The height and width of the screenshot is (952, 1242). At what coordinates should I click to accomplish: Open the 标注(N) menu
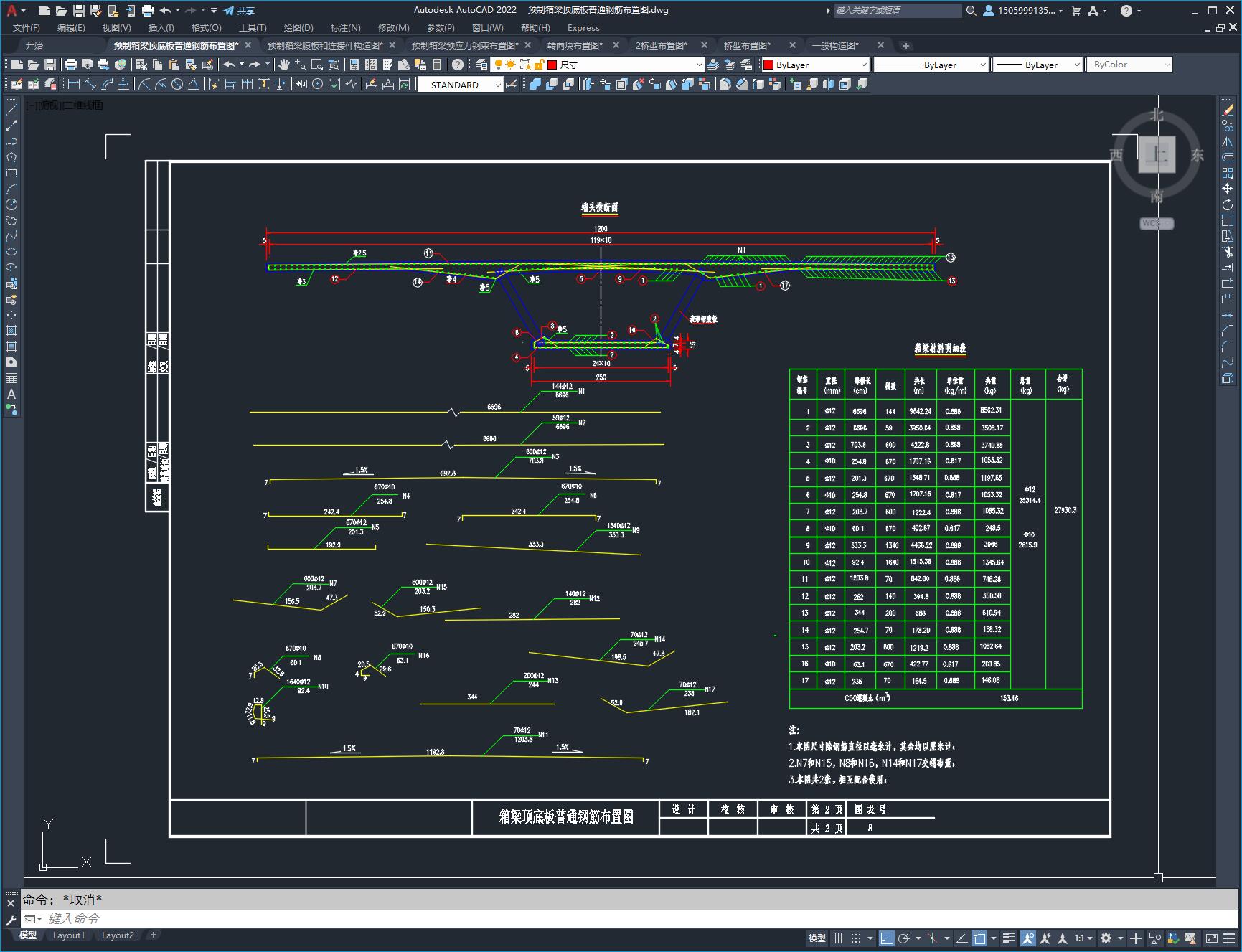pos(345,28)
